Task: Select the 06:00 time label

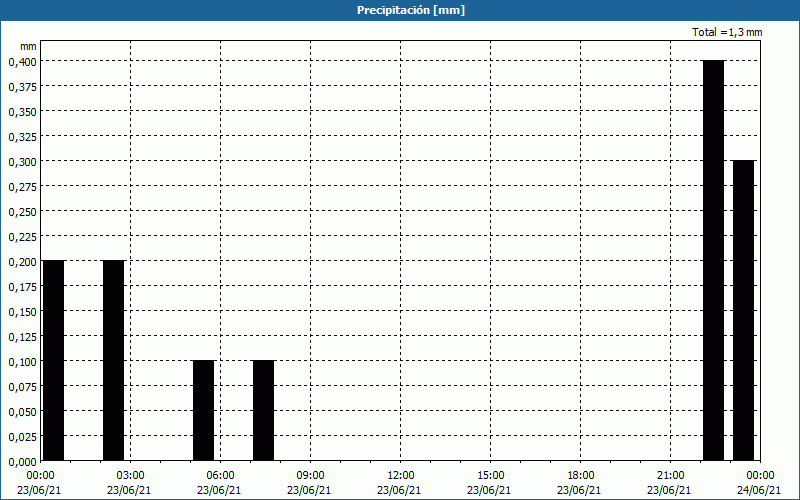Action: coord(220,476)
